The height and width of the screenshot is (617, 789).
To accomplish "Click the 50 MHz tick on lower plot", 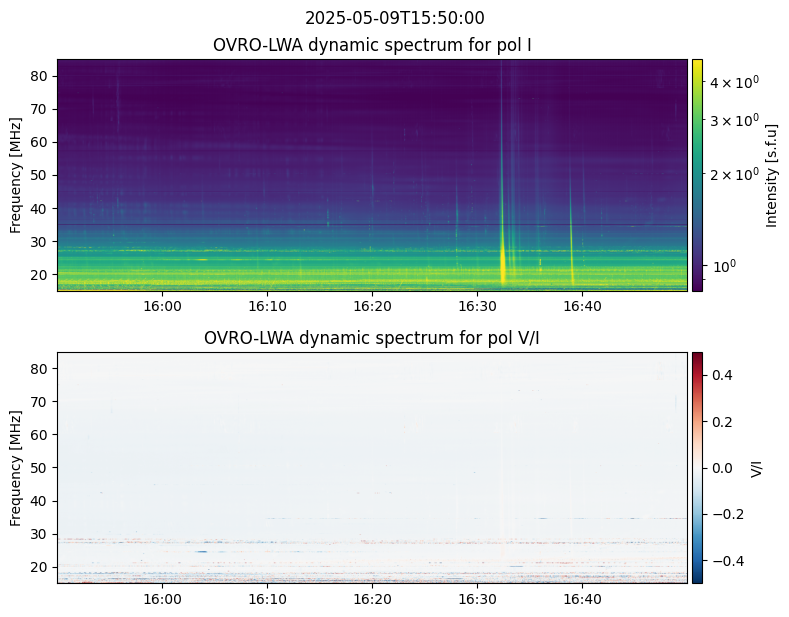I will [x=40, y=468].
